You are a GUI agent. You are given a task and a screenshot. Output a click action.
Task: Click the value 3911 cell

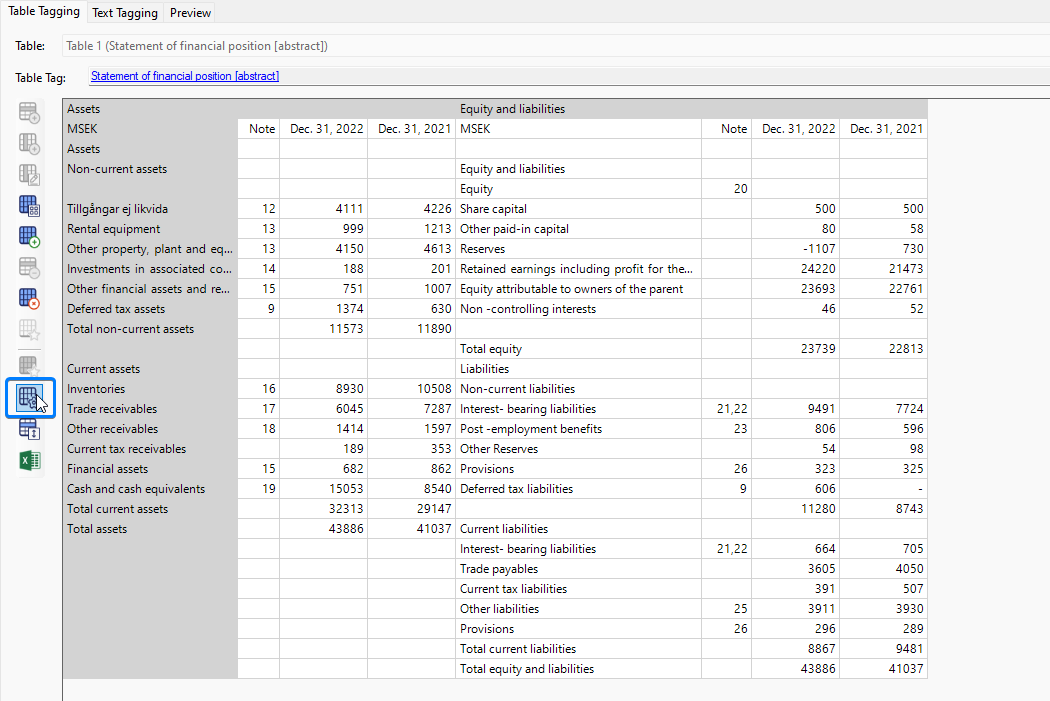[796, 609]
